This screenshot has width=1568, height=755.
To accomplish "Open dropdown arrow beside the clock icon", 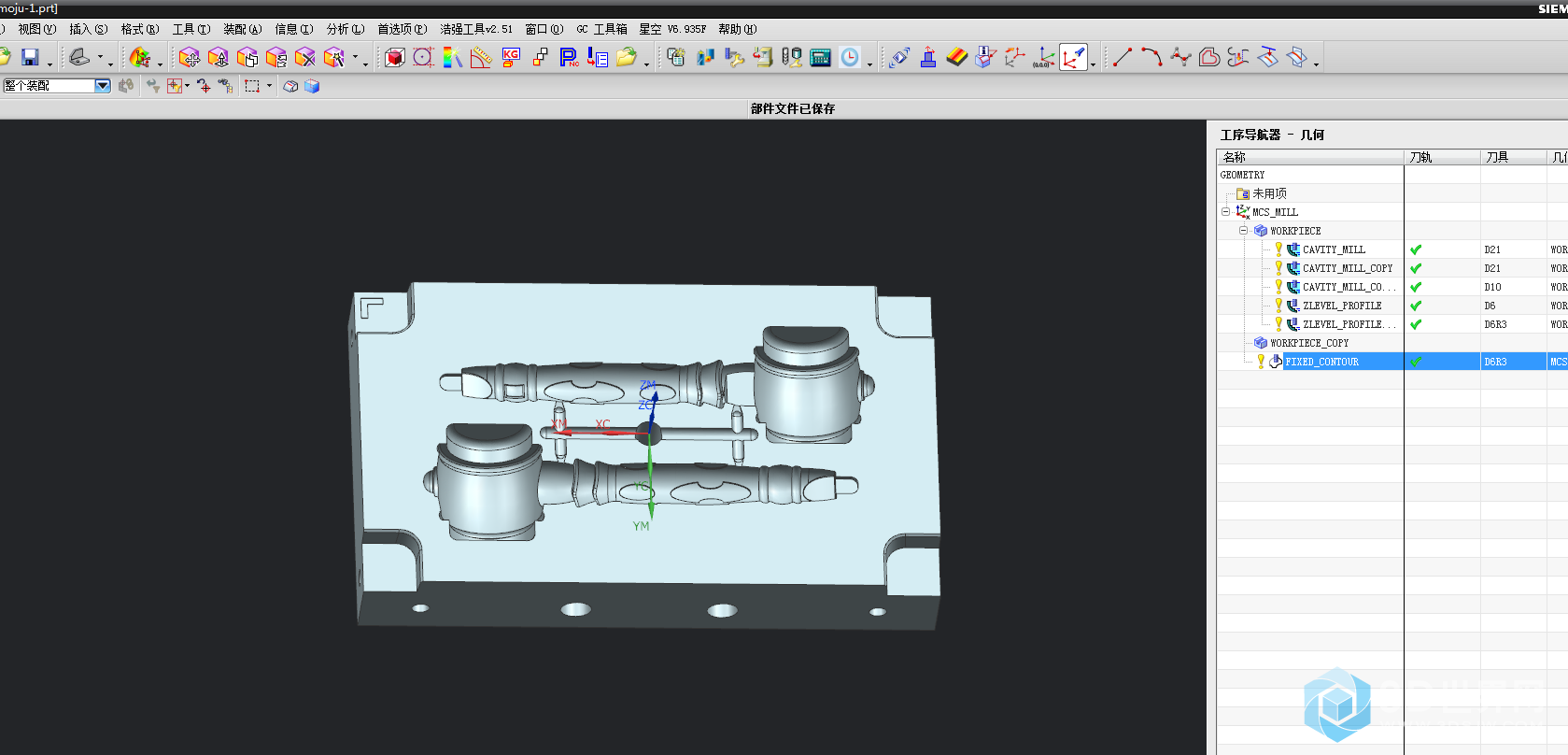I will point(869,64).
